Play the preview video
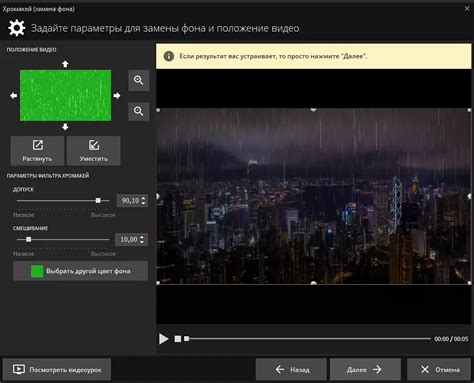The height and width of the screenshot is (383, 474). 163,339
